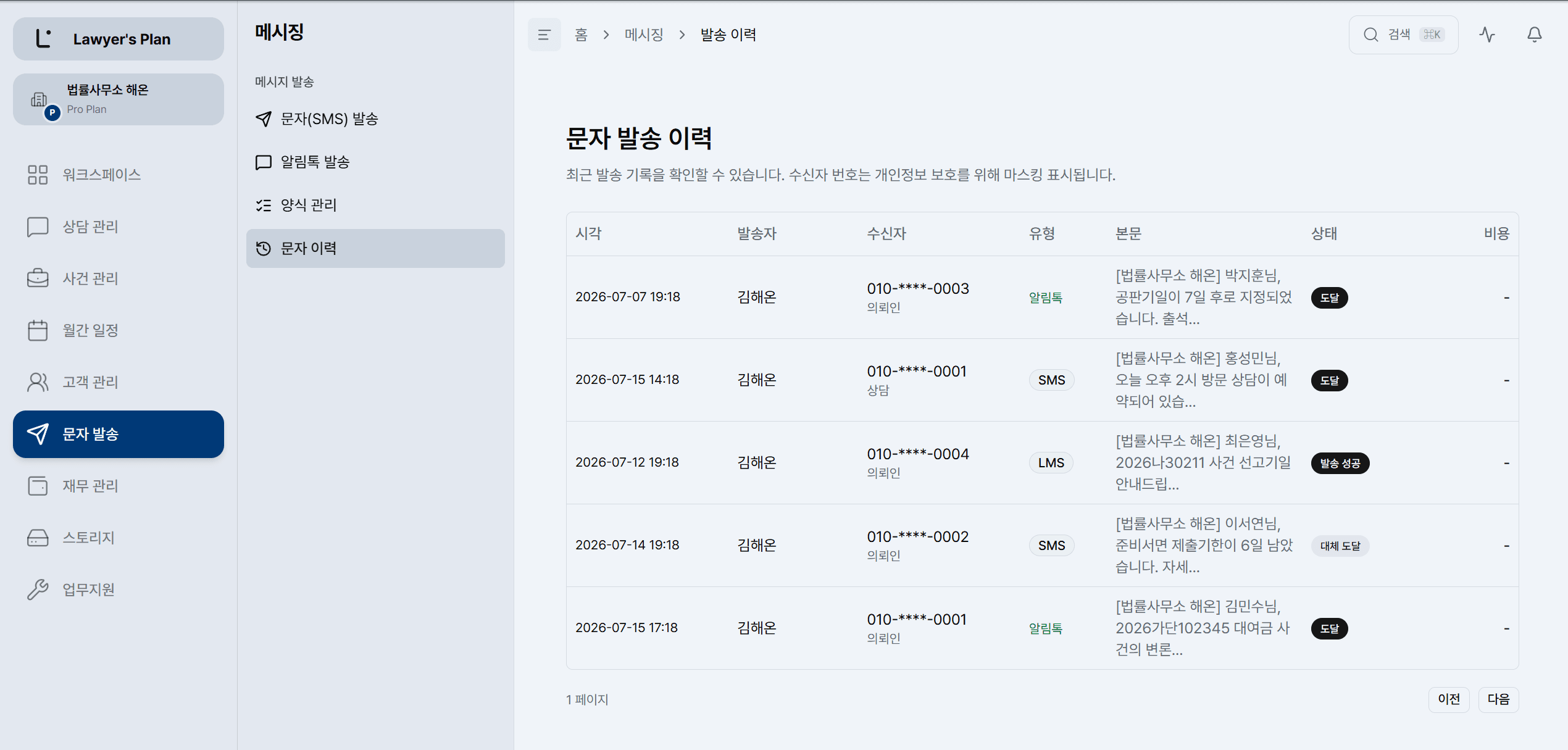
Task: Click the Lawyer's Plan logo icon
Action: tap(43, 39)
